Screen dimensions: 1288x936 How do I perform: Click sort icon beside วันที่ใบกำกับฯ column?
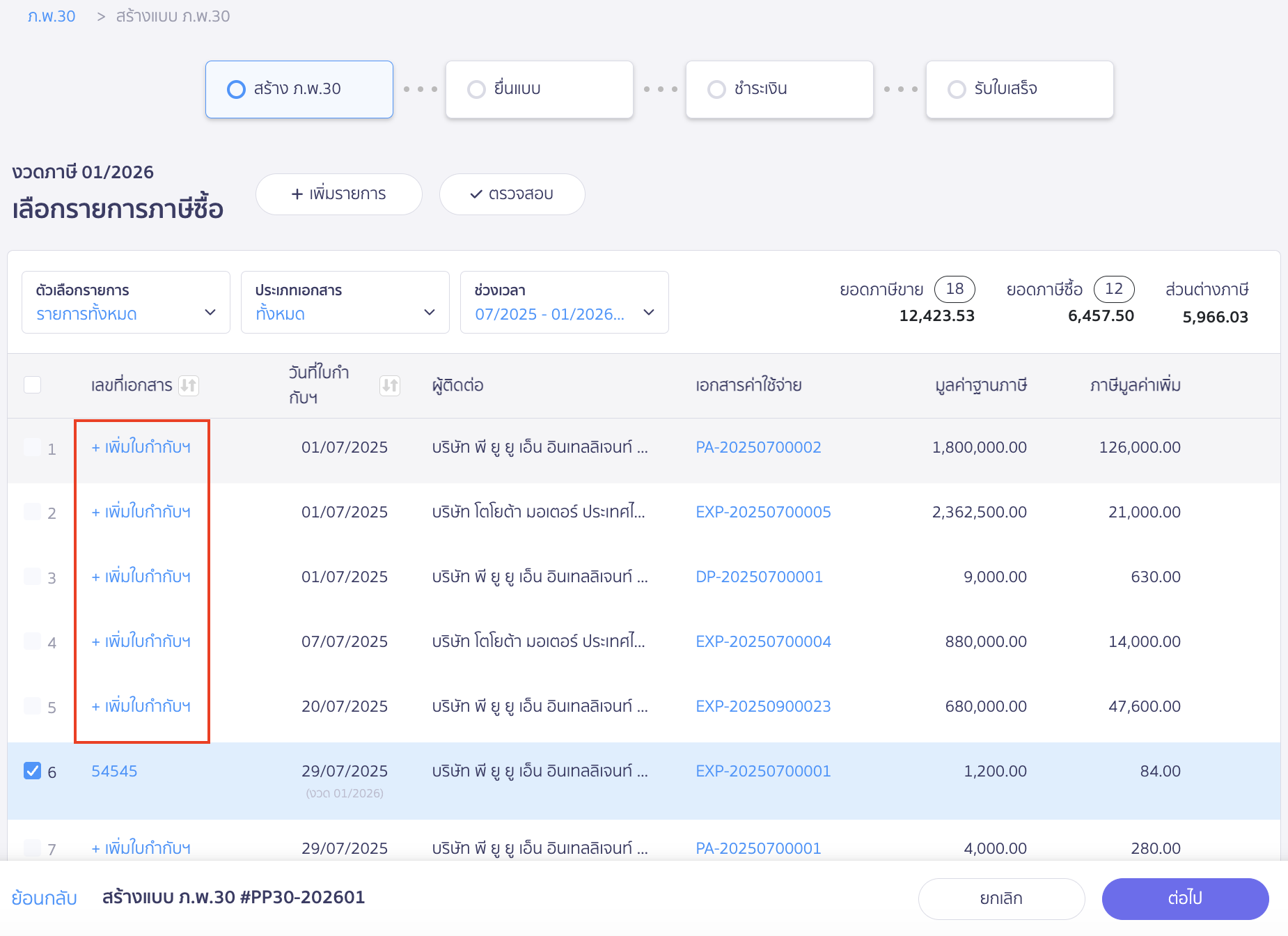390,385
